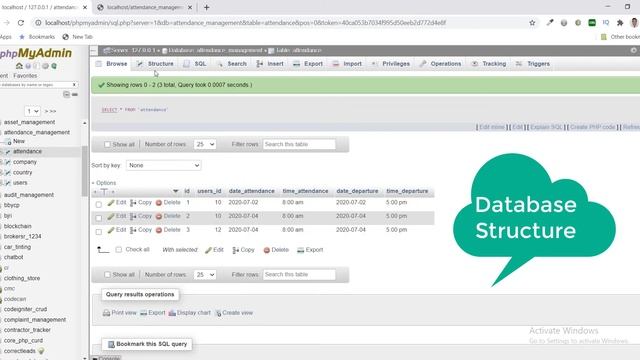Open the Operations tab

point(440,64)
